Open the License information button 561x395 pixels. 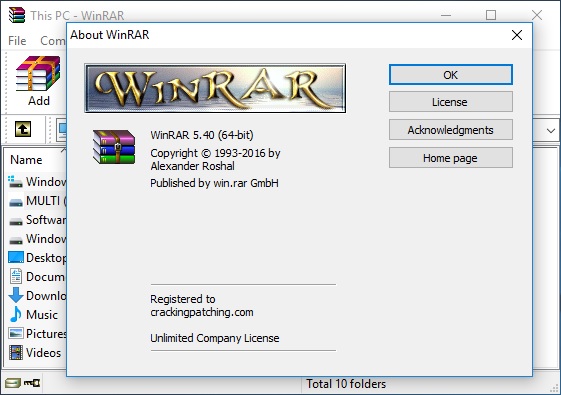tap(451, 102)
